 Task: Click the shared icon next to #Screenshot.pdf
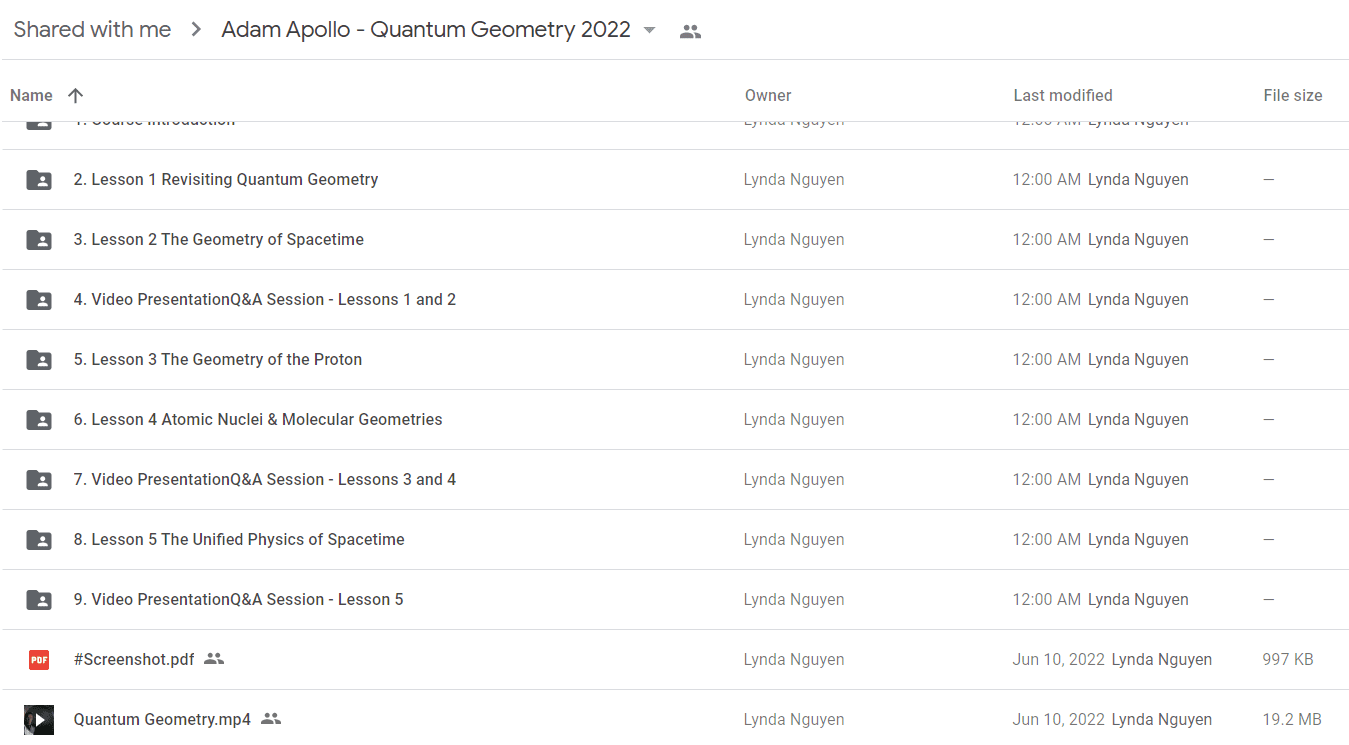[x=214, y=659]
